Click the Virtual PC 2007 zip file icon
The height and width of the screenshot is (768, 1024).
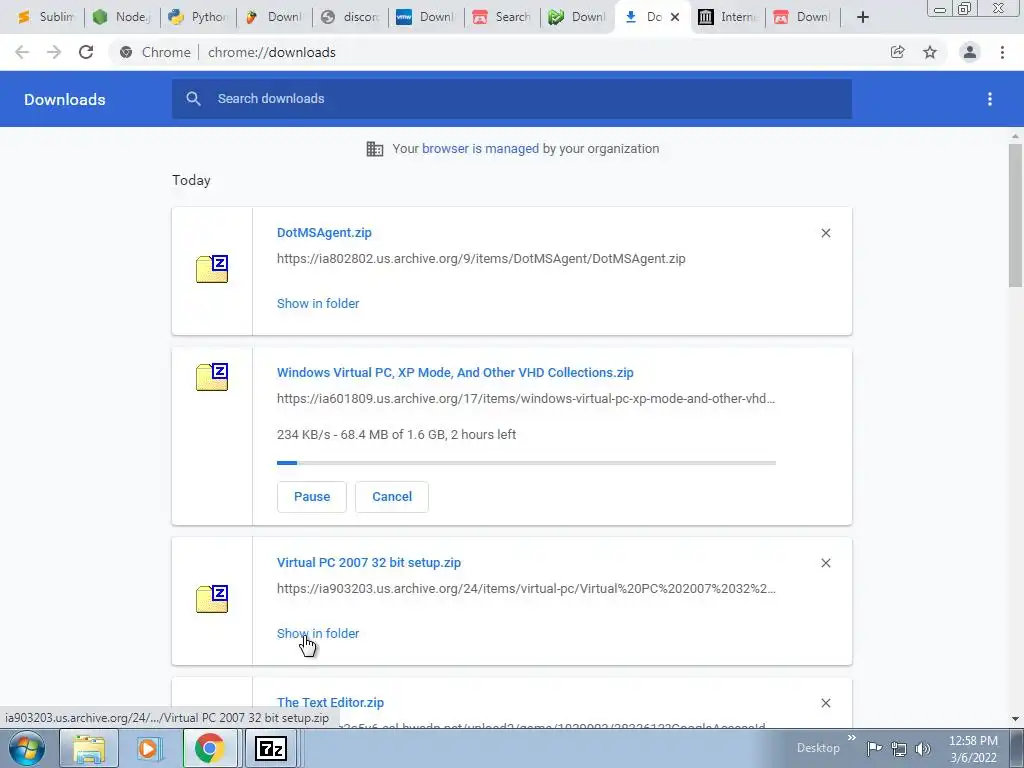click(x=212, y=599)
